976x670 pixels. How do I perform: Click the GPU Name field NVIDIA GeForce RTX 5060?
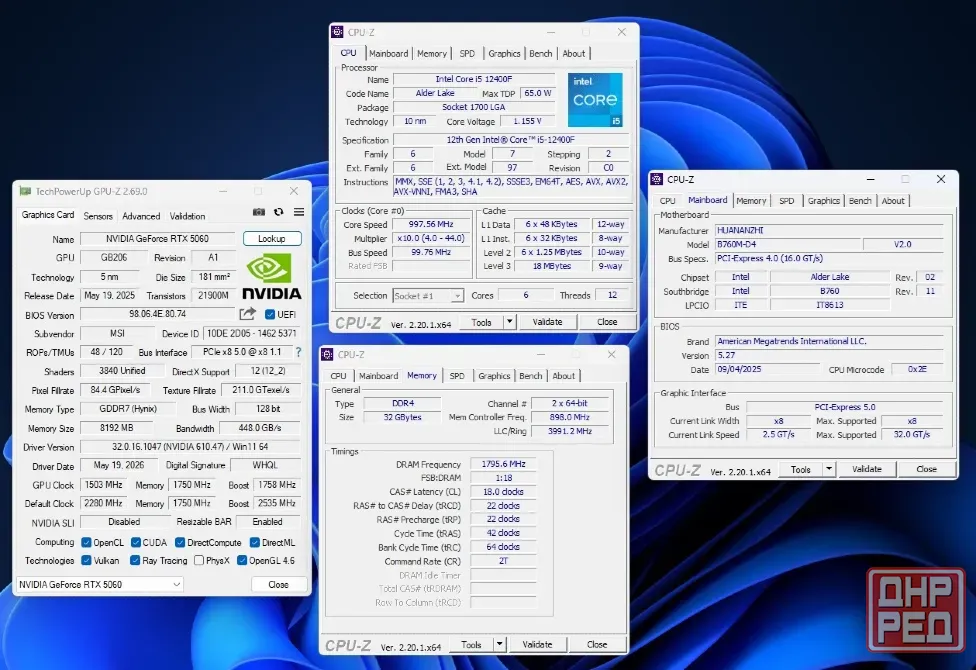pyautogui.click(x=157, y=238)
